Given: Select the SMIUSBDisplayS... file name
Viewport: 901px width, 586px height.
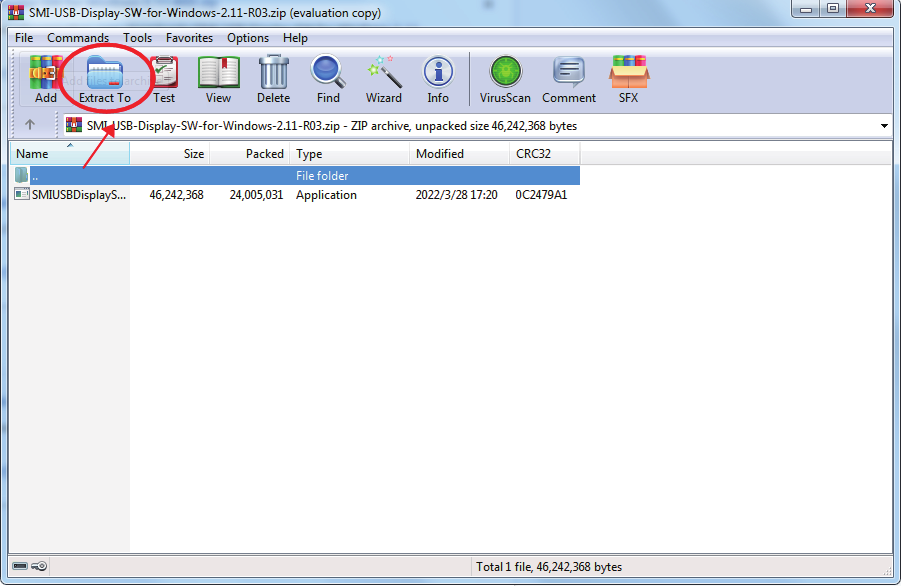Looking at the screenshot, I should click(x=79, y=195).
